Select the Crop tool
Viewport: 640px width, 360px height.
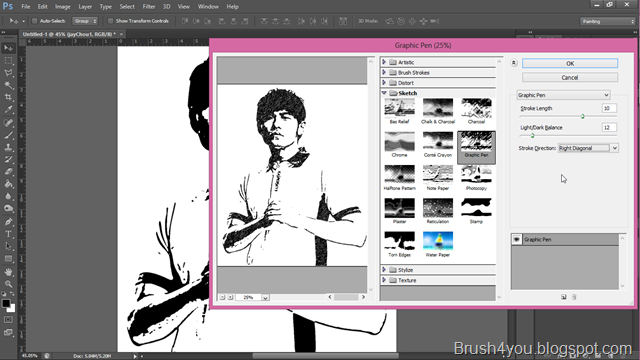8,97
